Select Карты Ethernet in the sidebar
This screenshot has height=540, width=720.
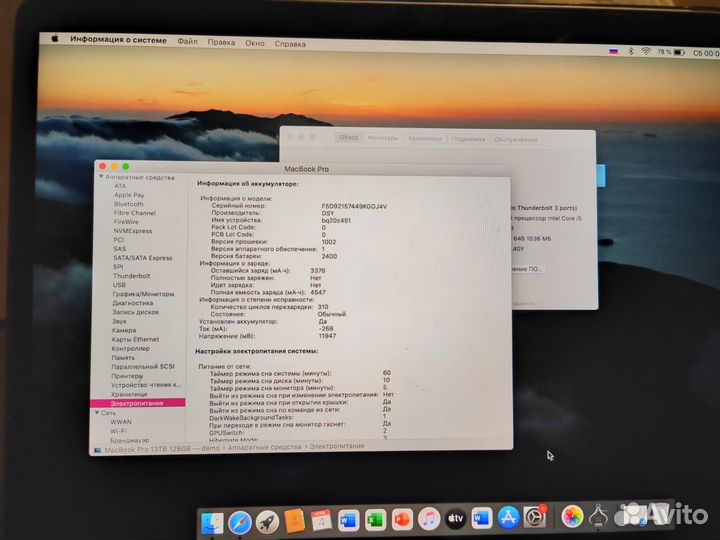pyautogui.click(x=135, y=339)
